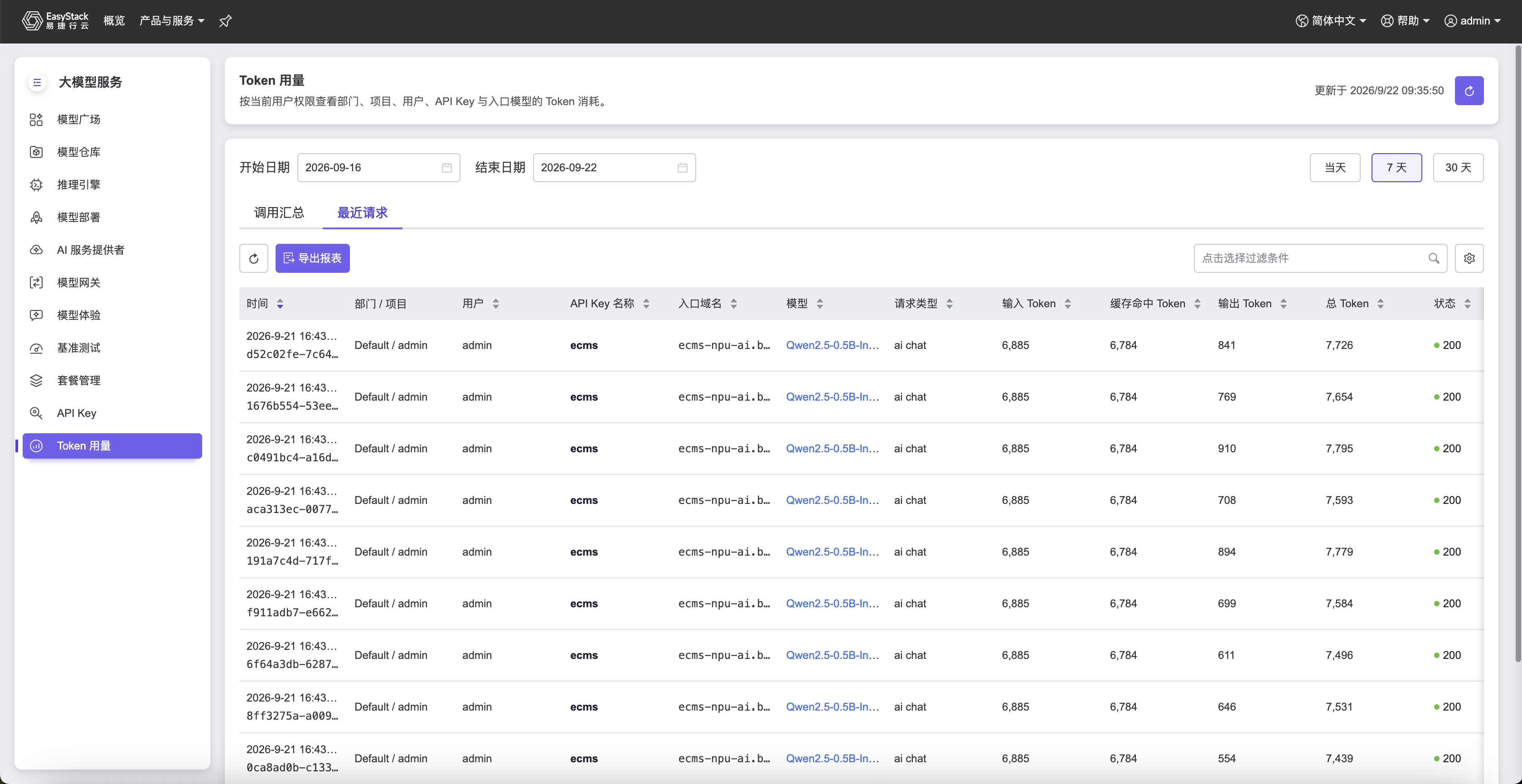Expand 产品与服务 dropdown menu
The height and width of the screenshot is (784, 1522).
coord(171,21)
